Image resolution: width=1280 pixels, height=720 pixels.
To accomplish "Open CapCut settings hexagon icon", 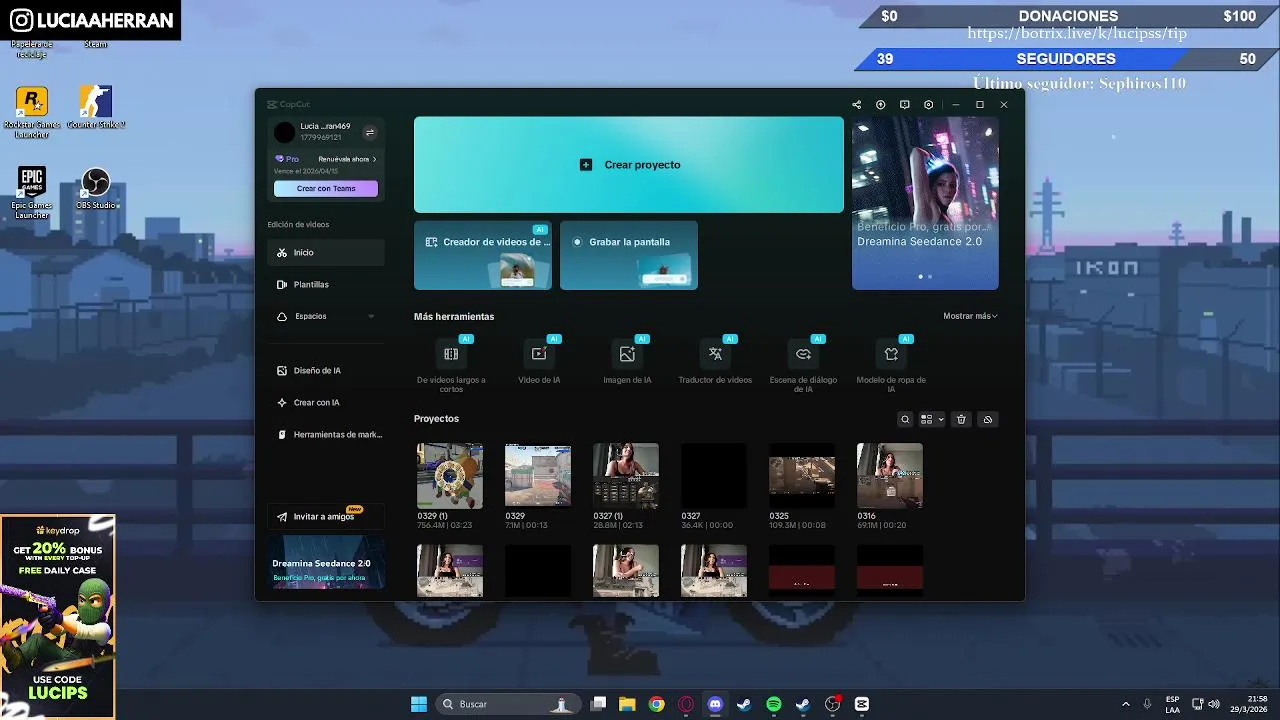I will (928, 105).
